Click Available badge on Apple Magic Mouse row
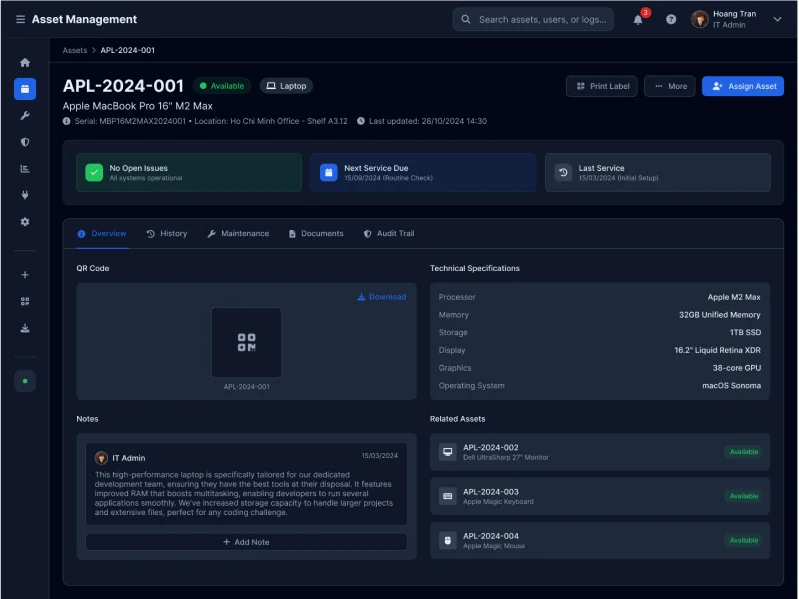799x599 pixels. click(x=743, y=540)
